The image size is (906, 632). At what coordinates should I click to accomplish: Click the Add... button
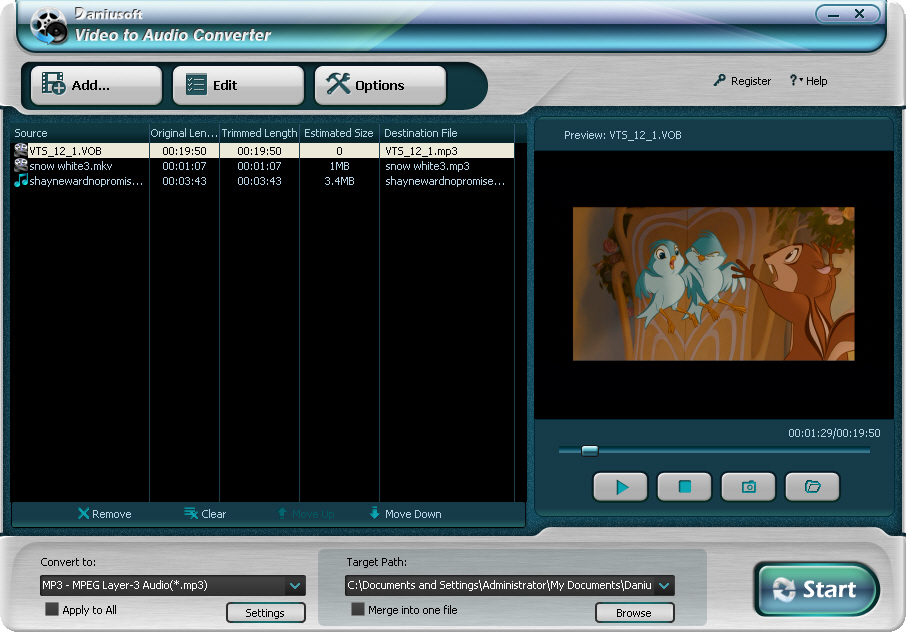point(96,85)
